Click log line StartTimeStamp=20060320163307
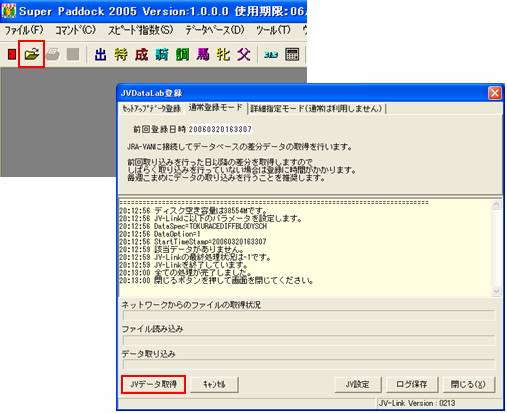The width and height of the screenshot is (507, 413). [x=193, y=242]
